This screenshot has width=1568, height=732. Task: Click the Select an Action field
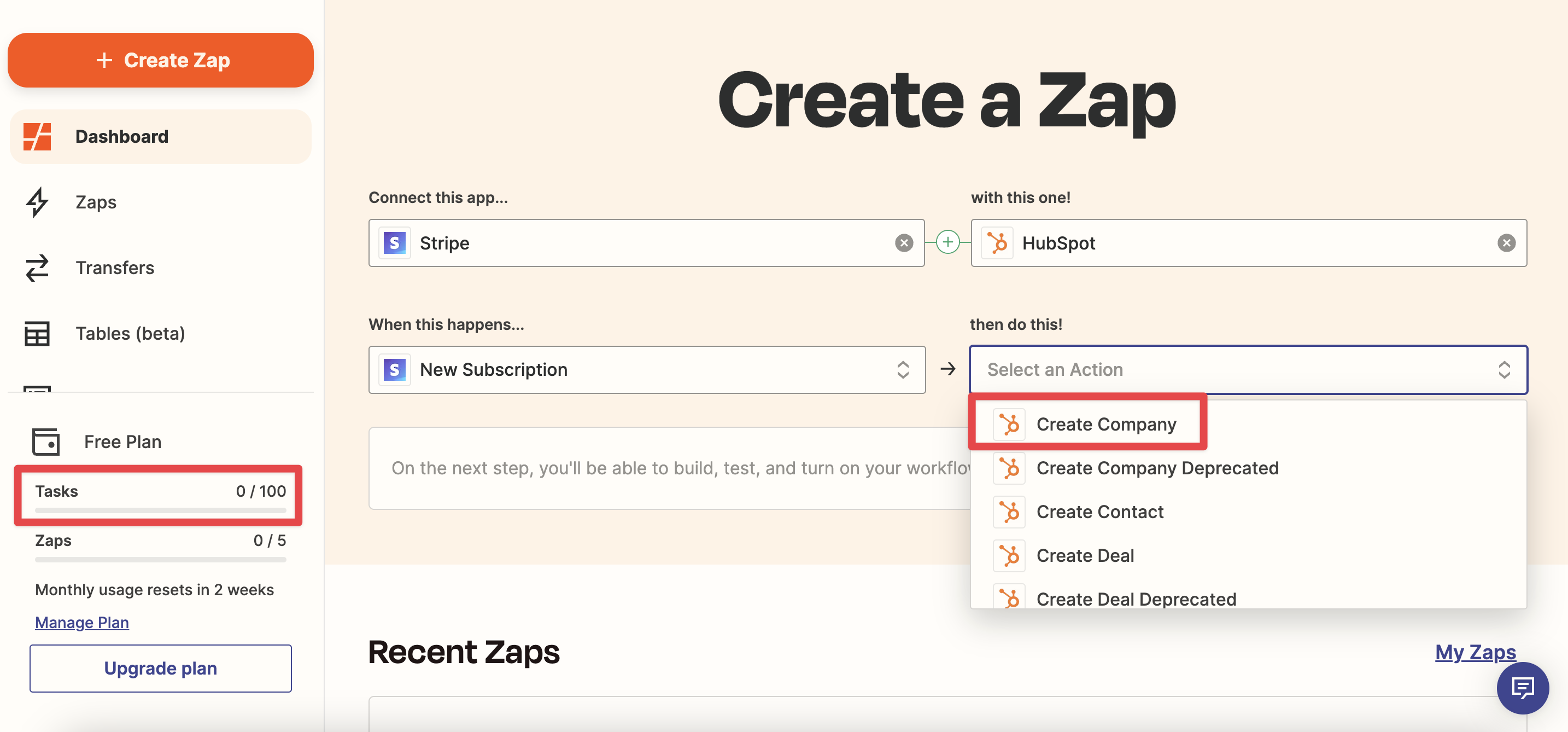coord(1248,370)
